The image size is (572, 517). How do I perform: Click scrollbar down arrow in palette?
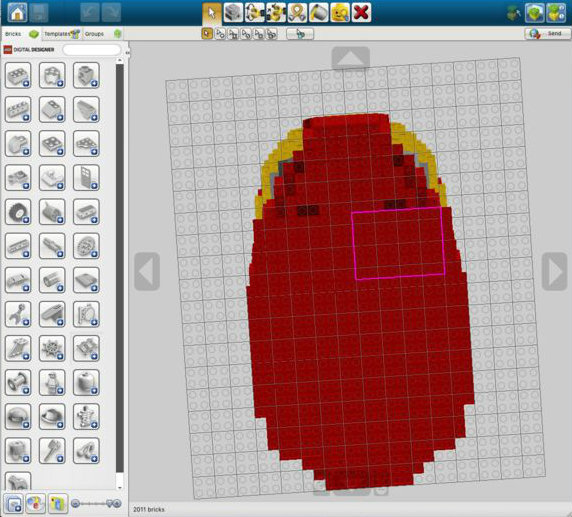pyautogui.click(x=120, y=487)
